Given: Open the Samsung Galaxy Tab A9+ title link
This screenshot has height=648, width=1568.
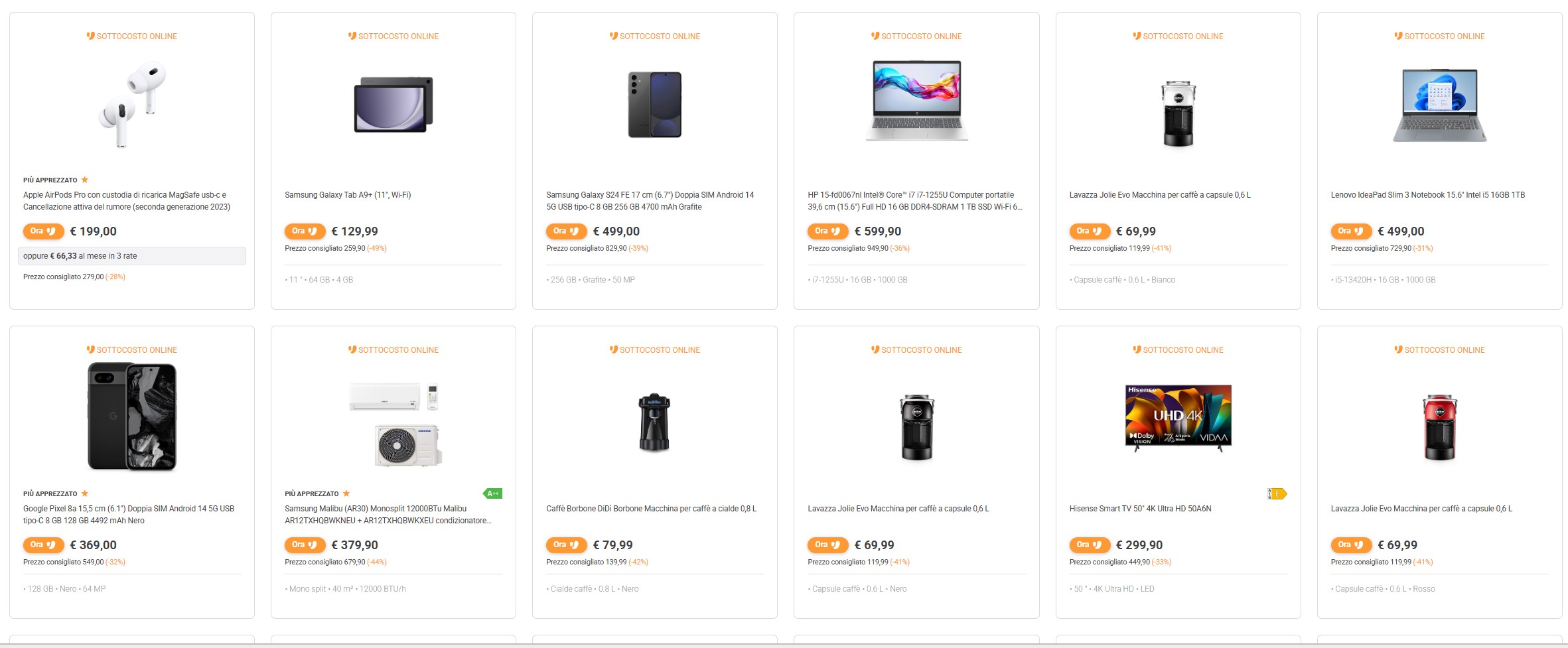Looking at the screenshot, I should [x=348, y=195].
